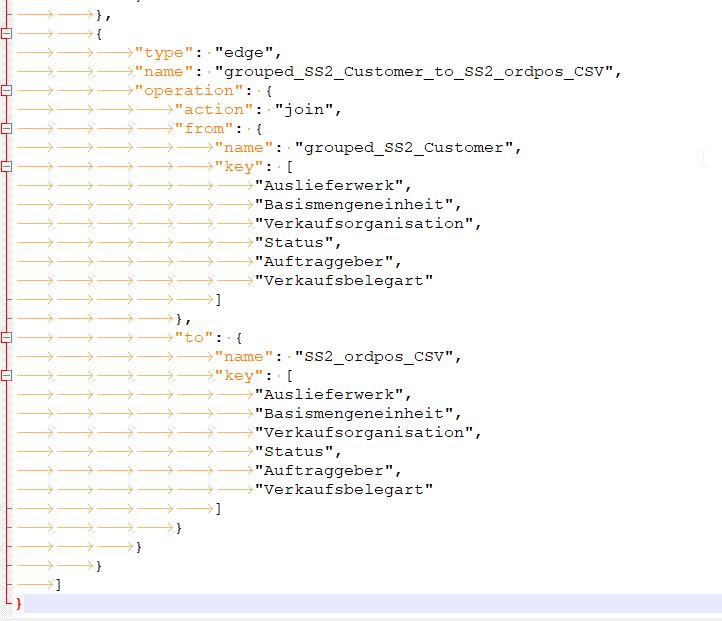Screen dimensions: 722x621
Task: Click "Verkaufsbelegart" in the from key list
Action: tap(344, 281)
